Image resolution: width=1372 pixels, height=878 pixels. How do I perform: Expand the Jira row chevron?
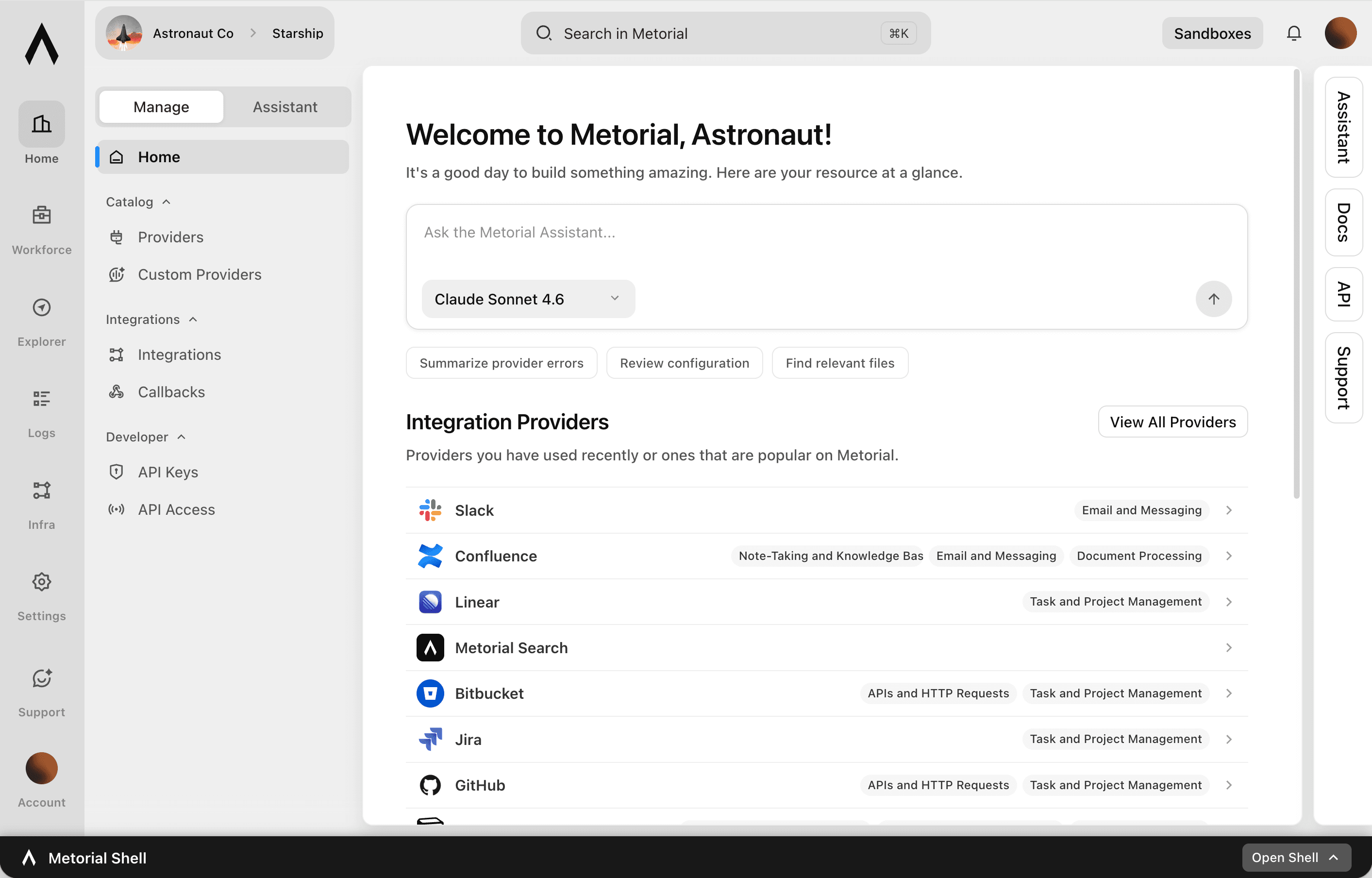point(1229,740)
